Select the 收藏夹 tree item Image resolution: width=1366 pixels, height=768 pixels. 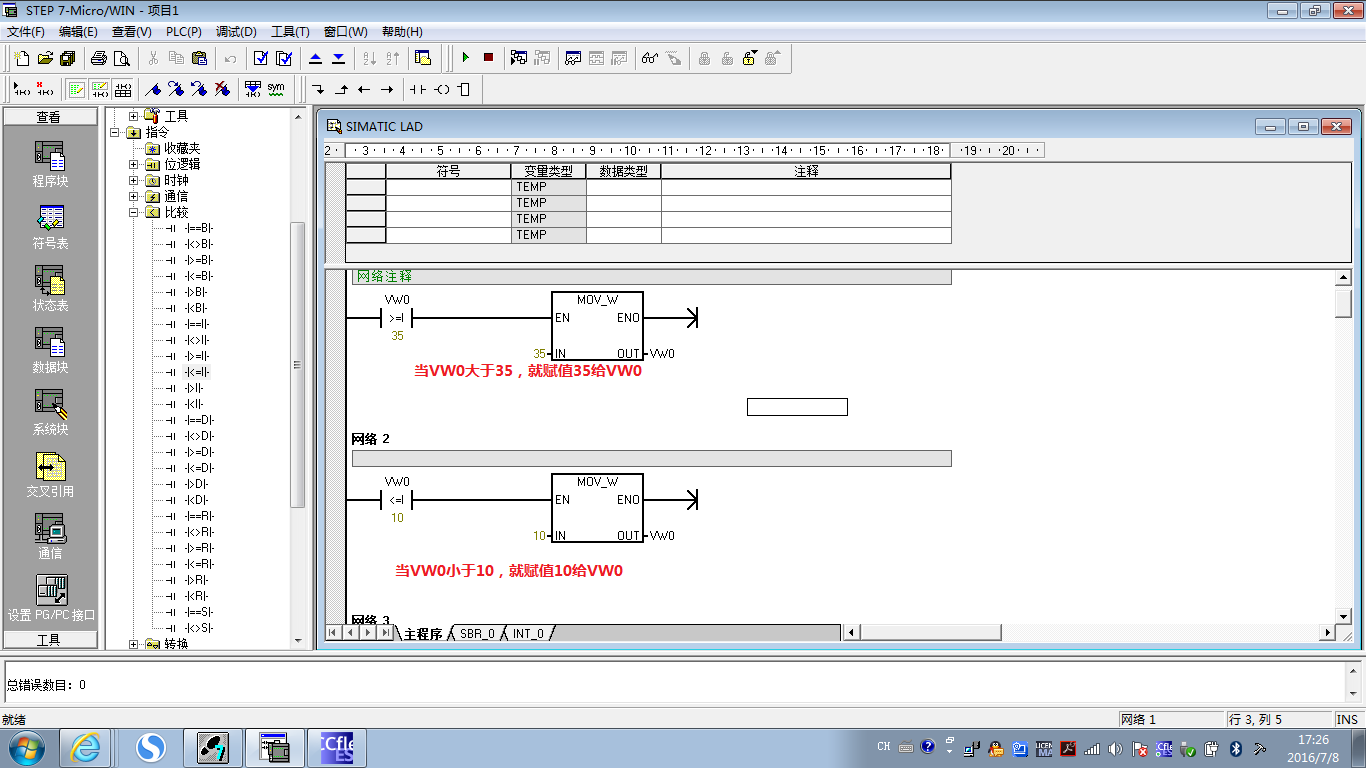point(182,148)
